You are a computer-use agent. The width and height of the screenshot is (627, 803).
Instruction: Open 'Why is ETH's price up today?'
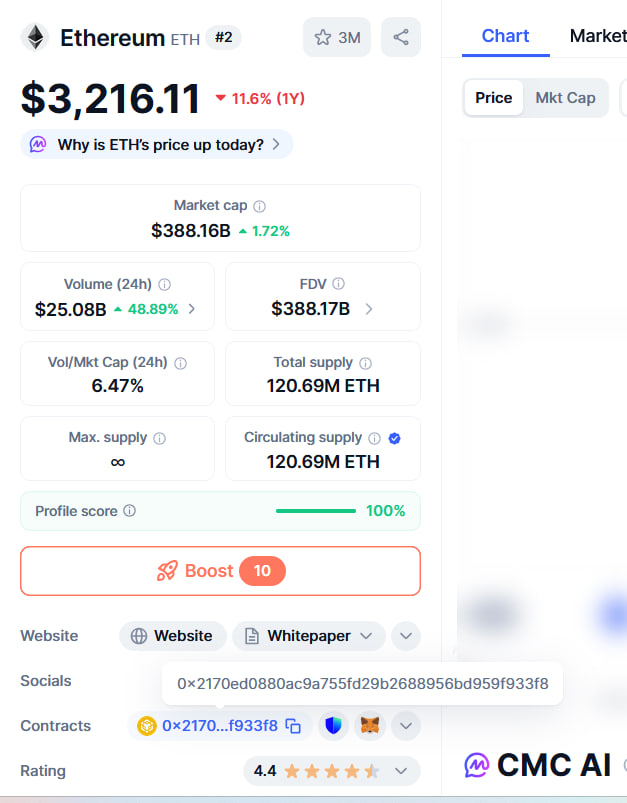click(157, 144)
